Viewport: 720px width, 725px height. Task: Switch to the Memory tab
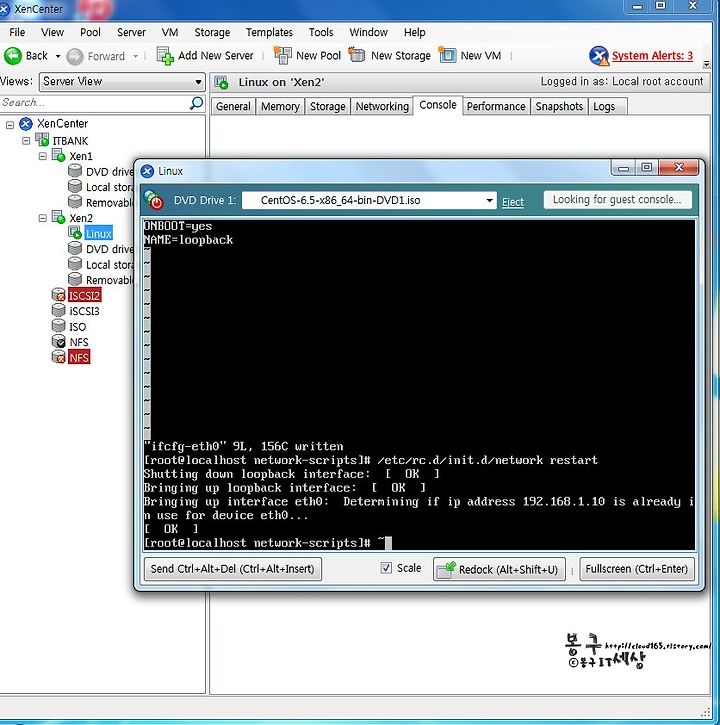point(280,106)
